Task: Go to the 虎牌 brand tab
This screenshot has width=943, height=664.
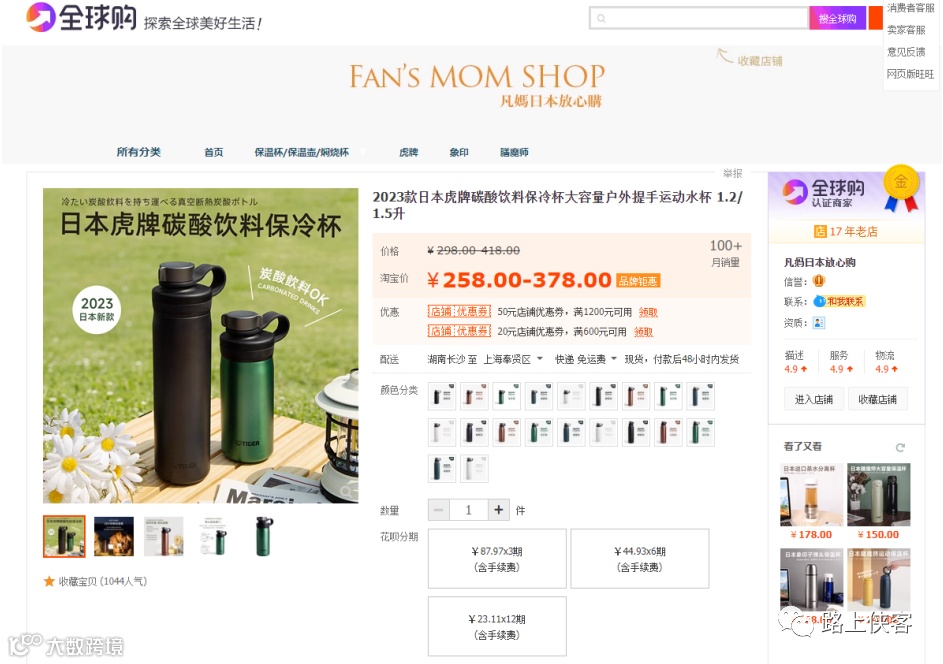Action: click(x=408, y=152)
